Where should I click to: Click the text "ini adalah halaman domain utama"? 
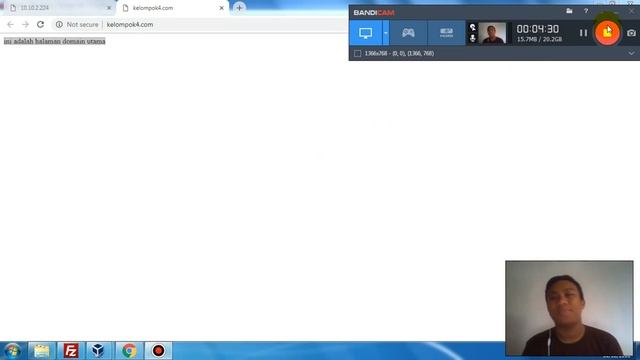(54, 41)
